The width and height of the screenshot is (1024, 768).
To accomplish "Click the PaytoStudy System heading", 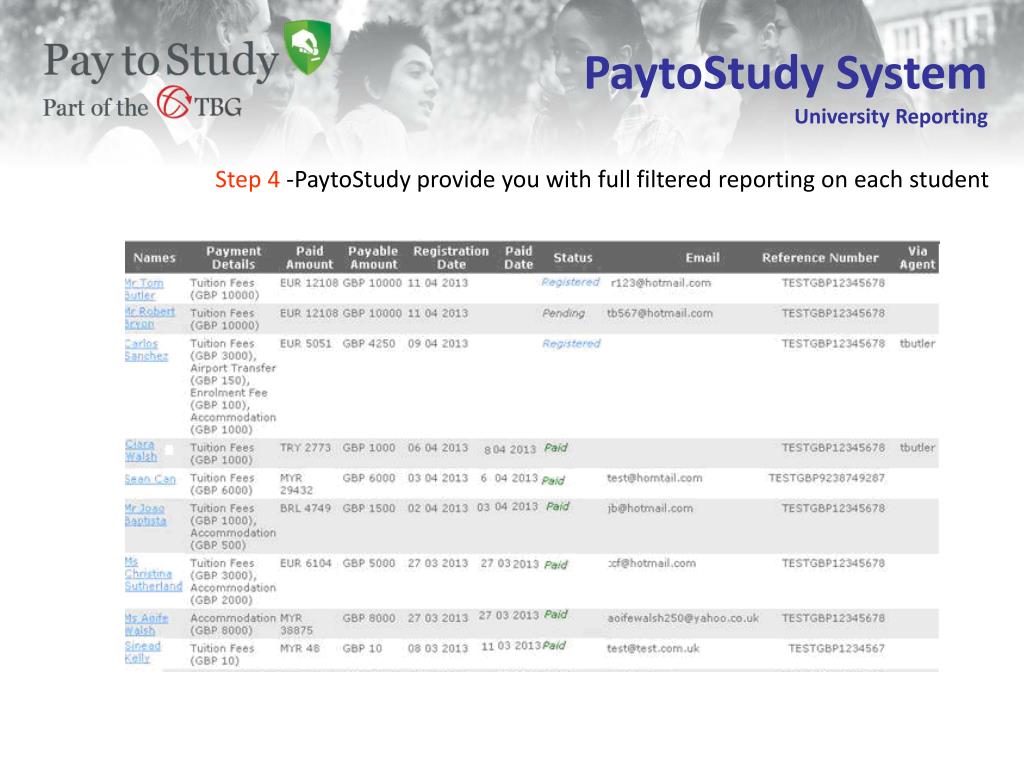I will tap(785, 73).
